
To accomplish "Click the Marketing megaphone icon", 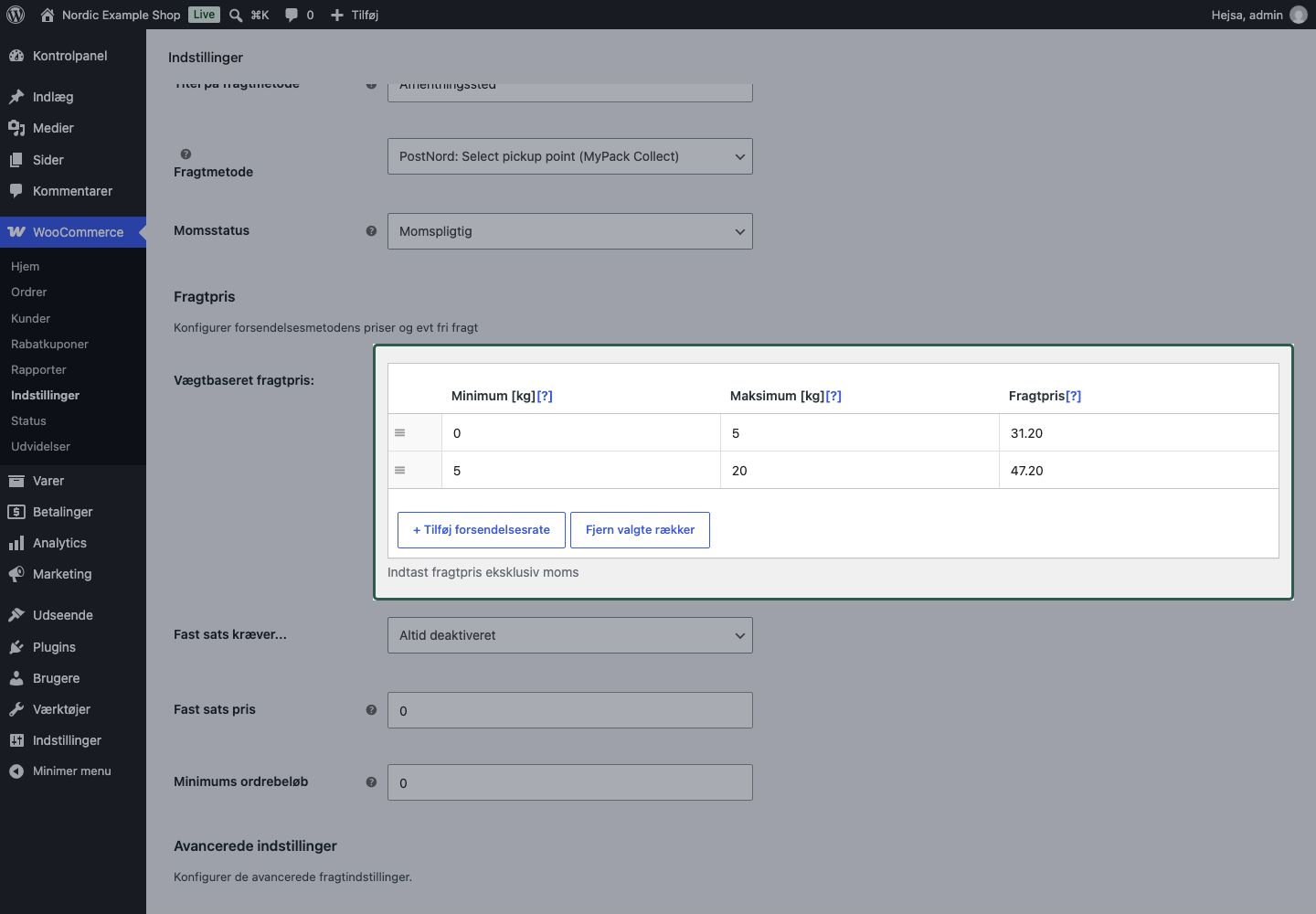I will pos(16,574).
